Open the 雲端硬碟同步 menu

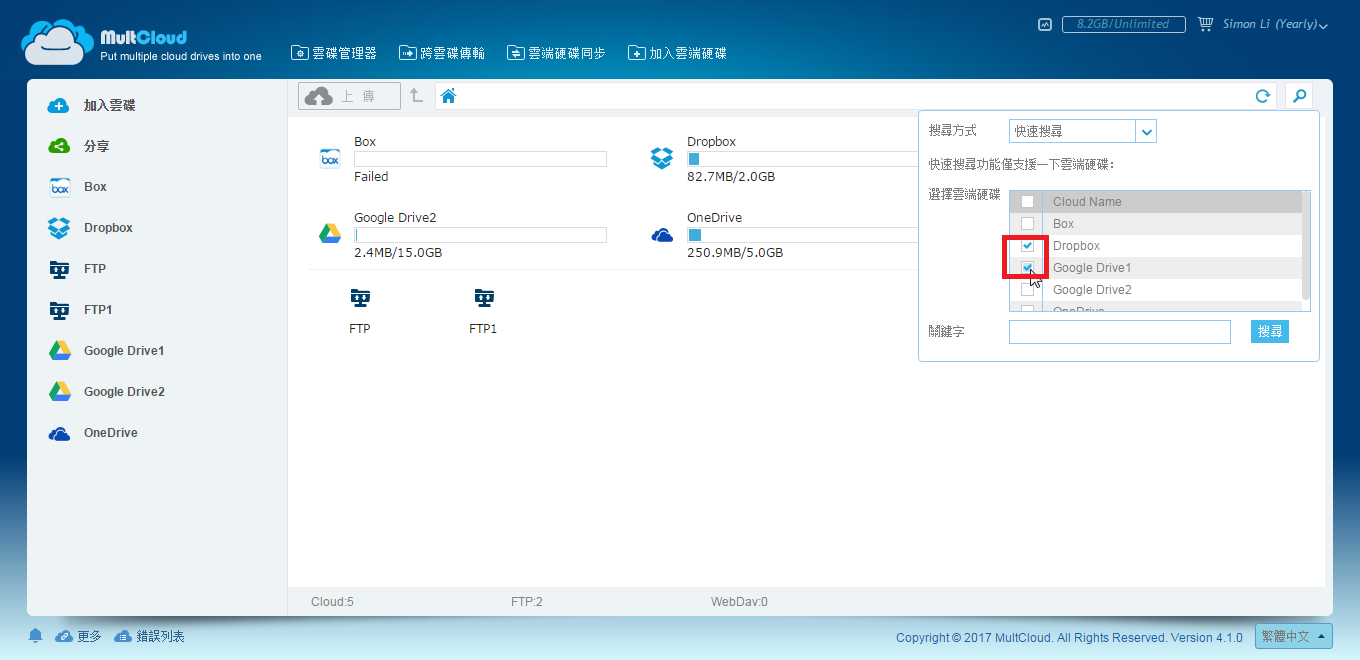coord(556,53)
